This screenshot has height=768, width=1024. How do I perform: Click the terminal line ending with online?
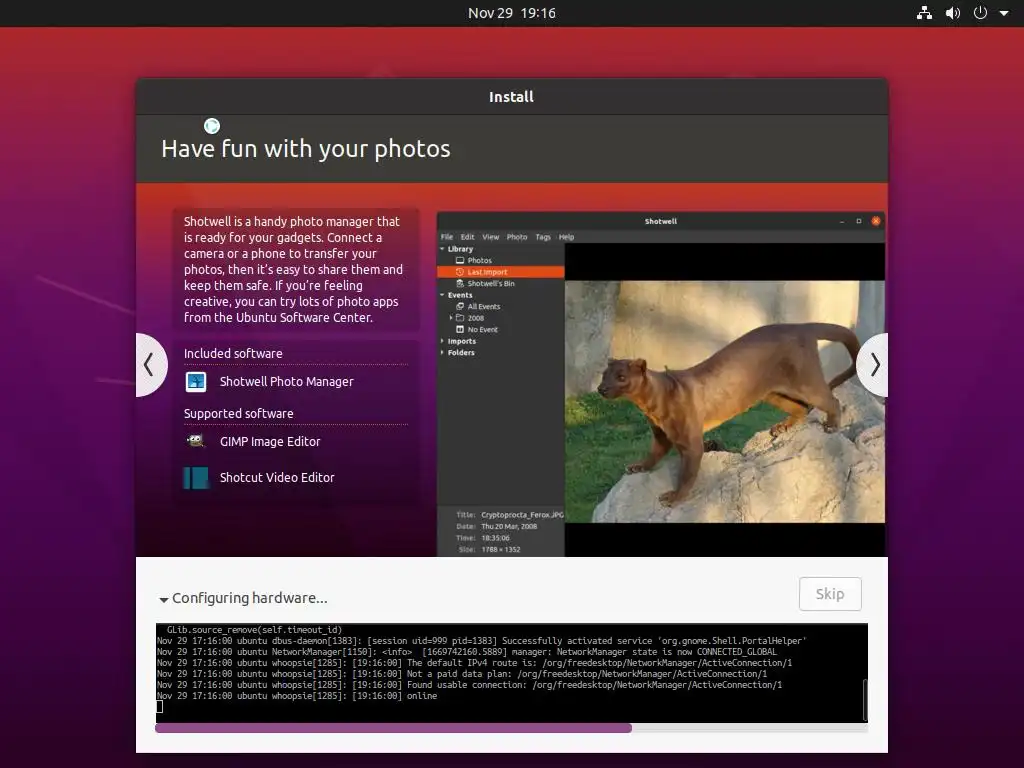pyautogui.click(x=297, y=696)
